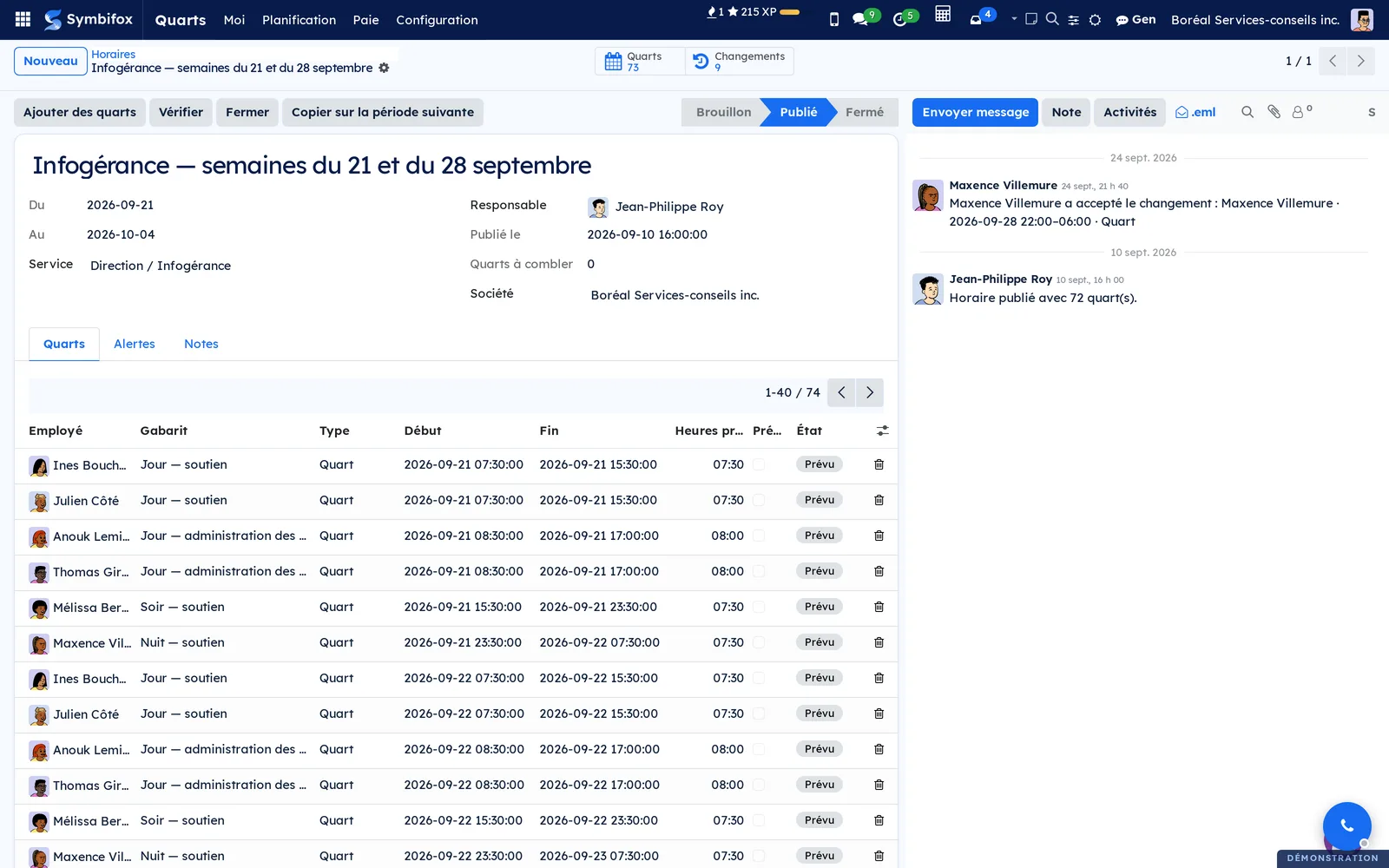Delete Julien Côté 2026-09-21 shift via trash

879,500
